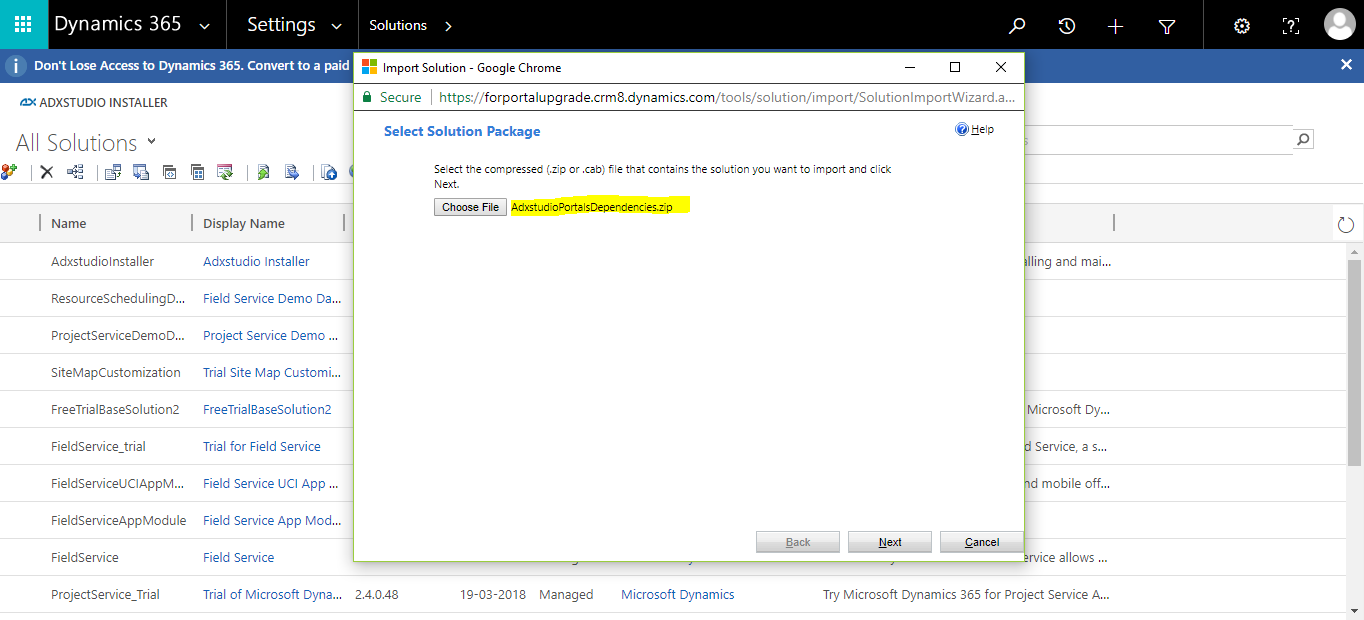Open the Help link in import dialog
The width and height of the screenshot is (1364, 620).
[x=975, y=130]
